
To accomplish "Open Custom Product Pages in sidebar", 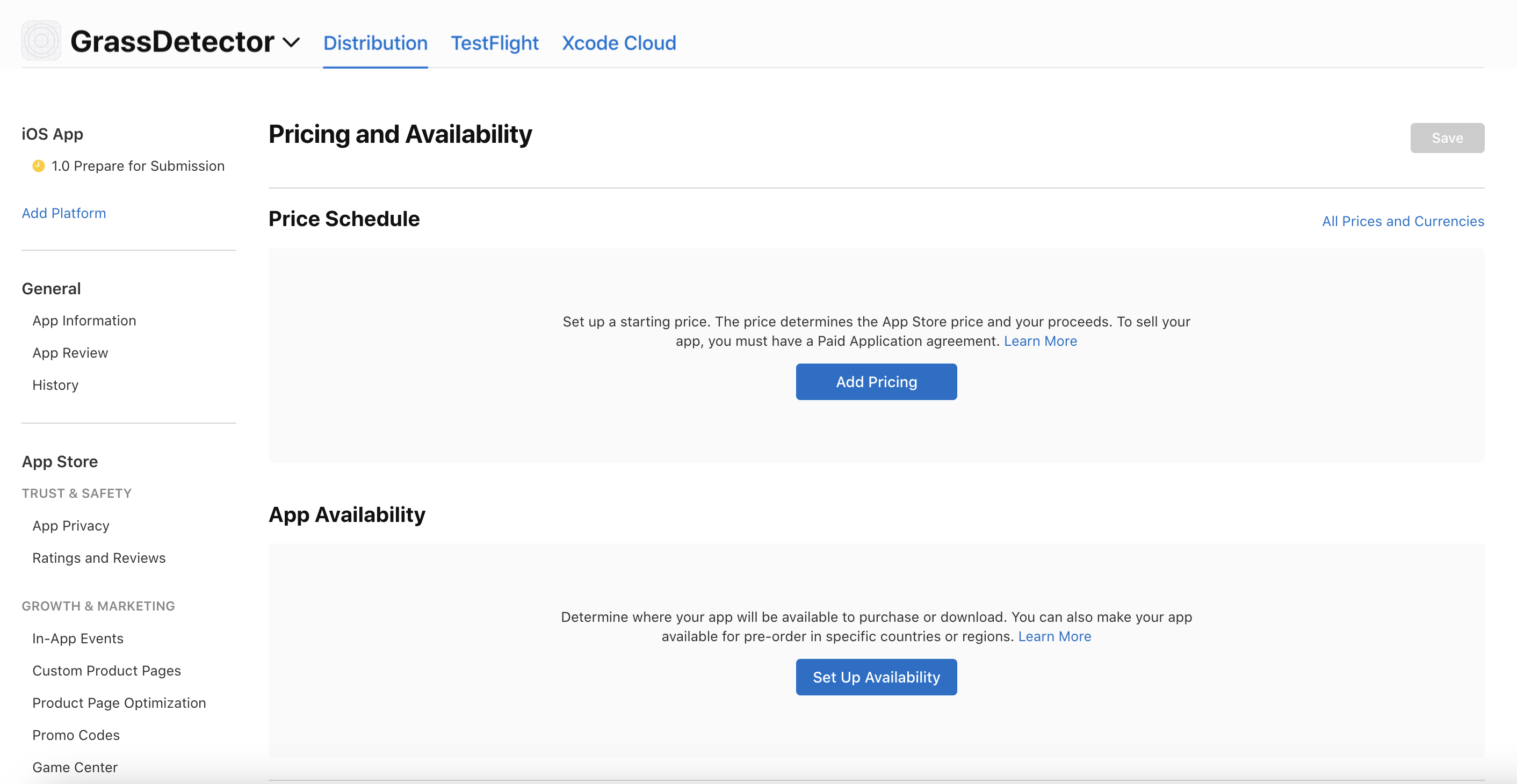I will [x=106, y=670].
